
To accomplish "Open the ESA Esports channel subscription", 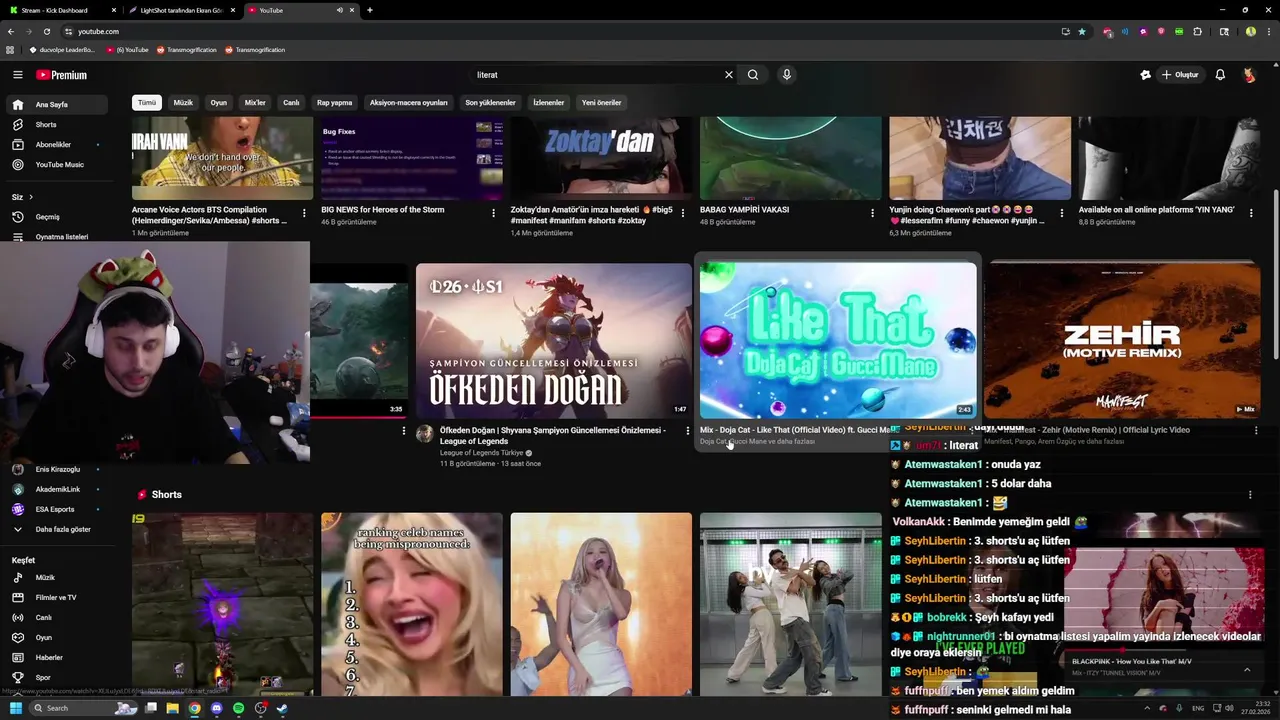I will coord(56,509).
